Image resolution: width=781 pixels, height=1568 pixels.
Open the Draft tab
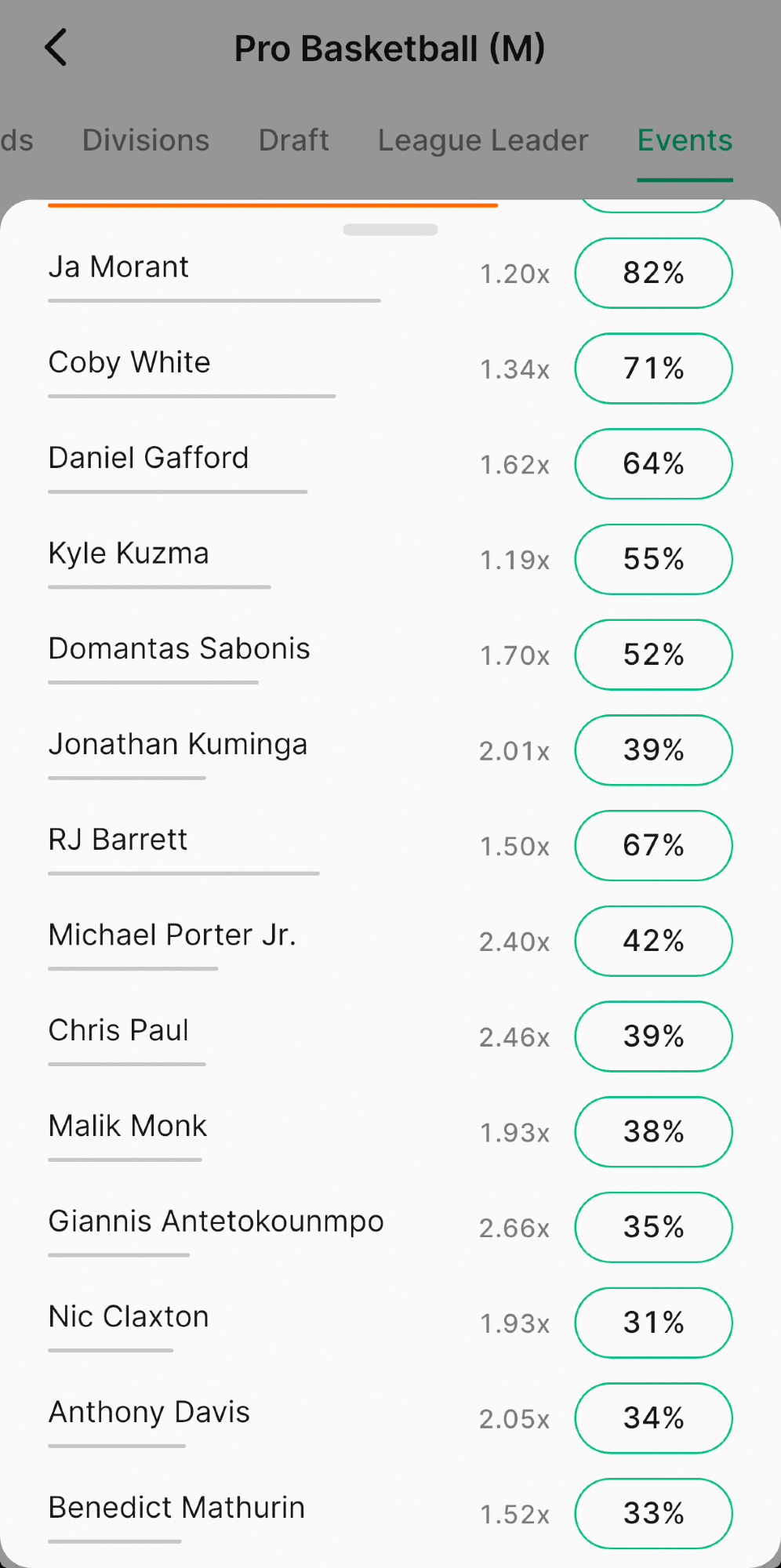tap(294, 140)
